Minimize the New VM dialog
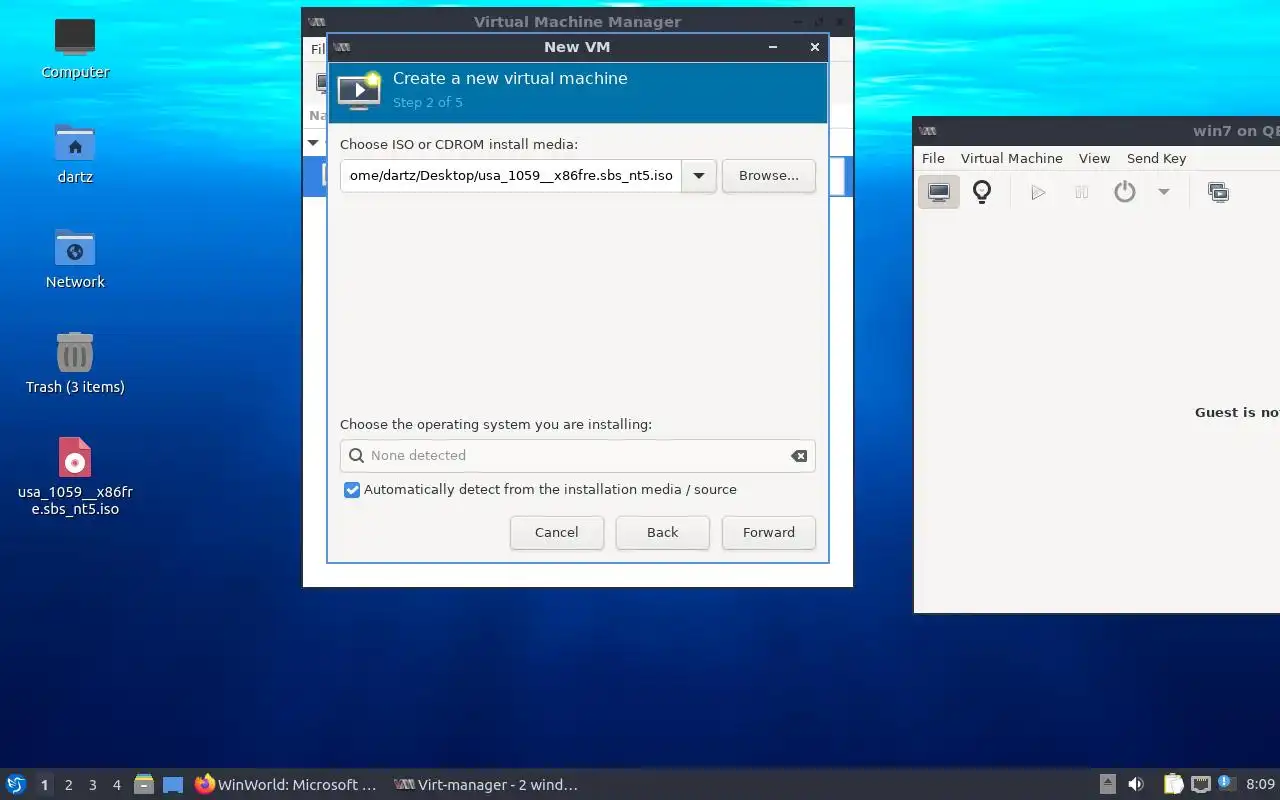Screen dimensions: 1280x800 click(773, 47)
